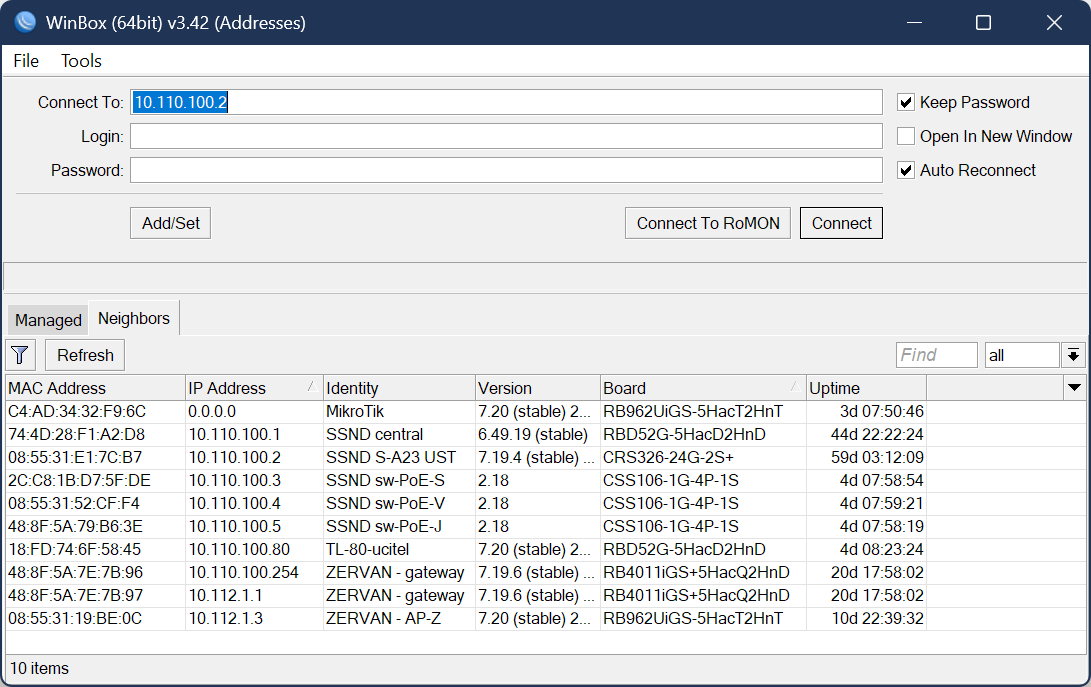The image size is (1091, 687).
Task: Toggle the Keep Password checkbox
Action: click(906, 102)
